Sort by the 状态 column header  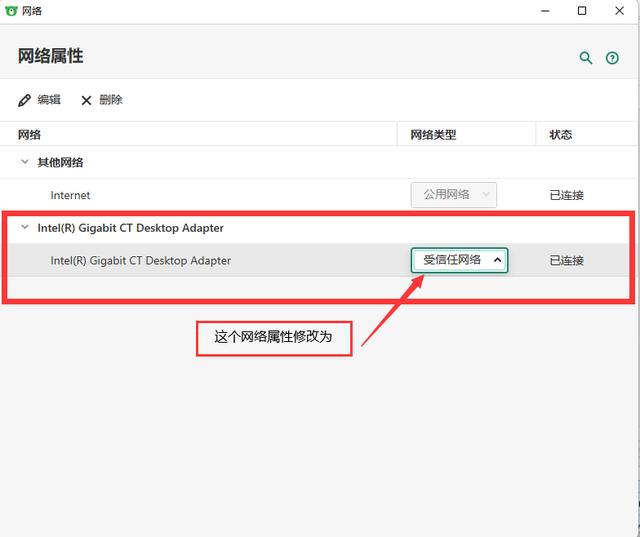click(x=560, y=135)
